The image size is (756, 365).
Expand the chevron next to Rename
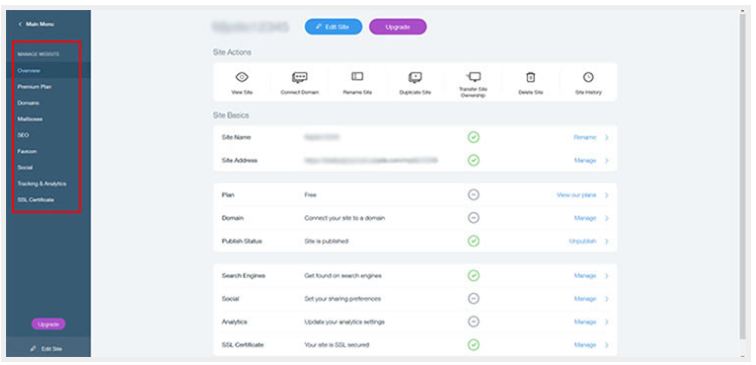[x=607, y=137]
